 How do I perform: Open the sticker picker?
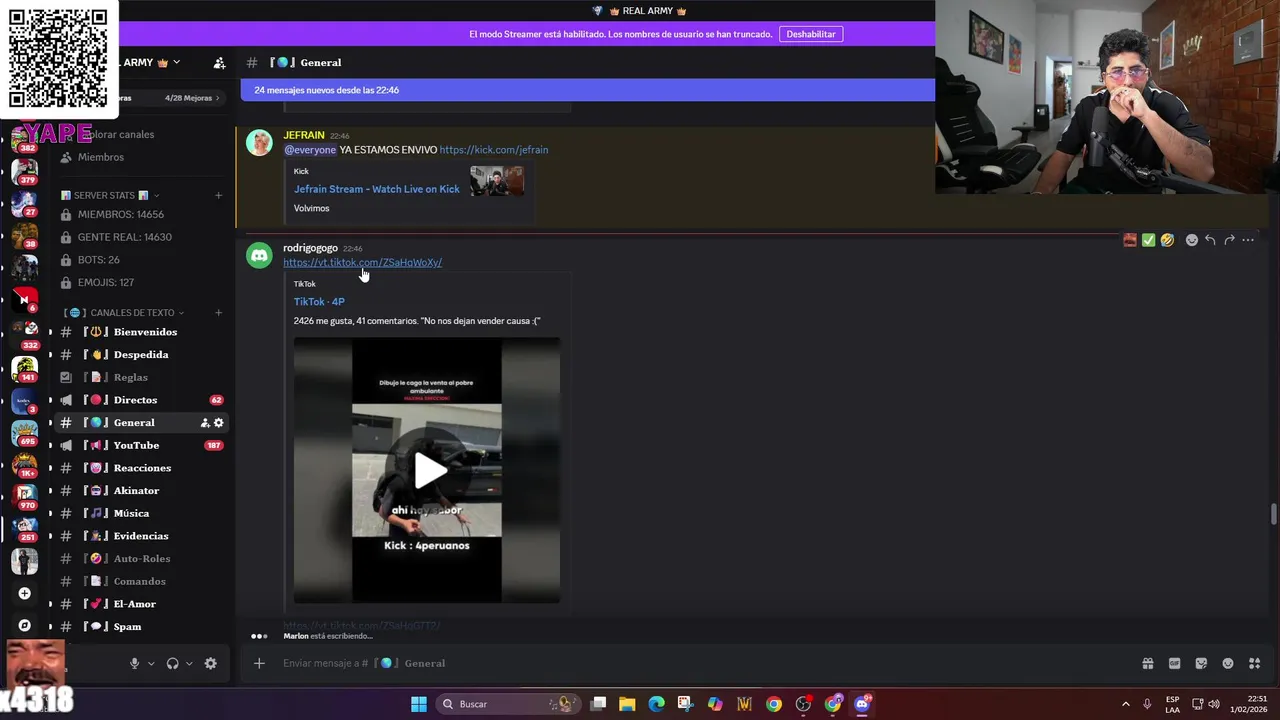(1201, 663)
